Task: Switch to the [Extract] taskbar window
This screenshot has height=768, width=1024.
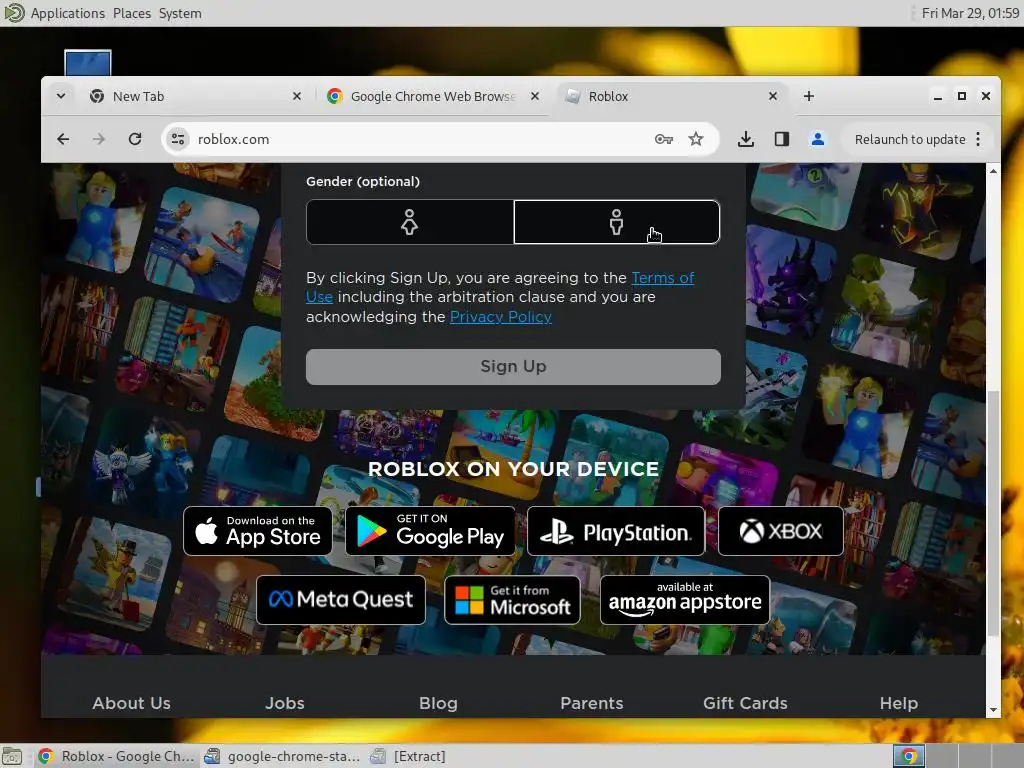Action: [x=408, y=756]
